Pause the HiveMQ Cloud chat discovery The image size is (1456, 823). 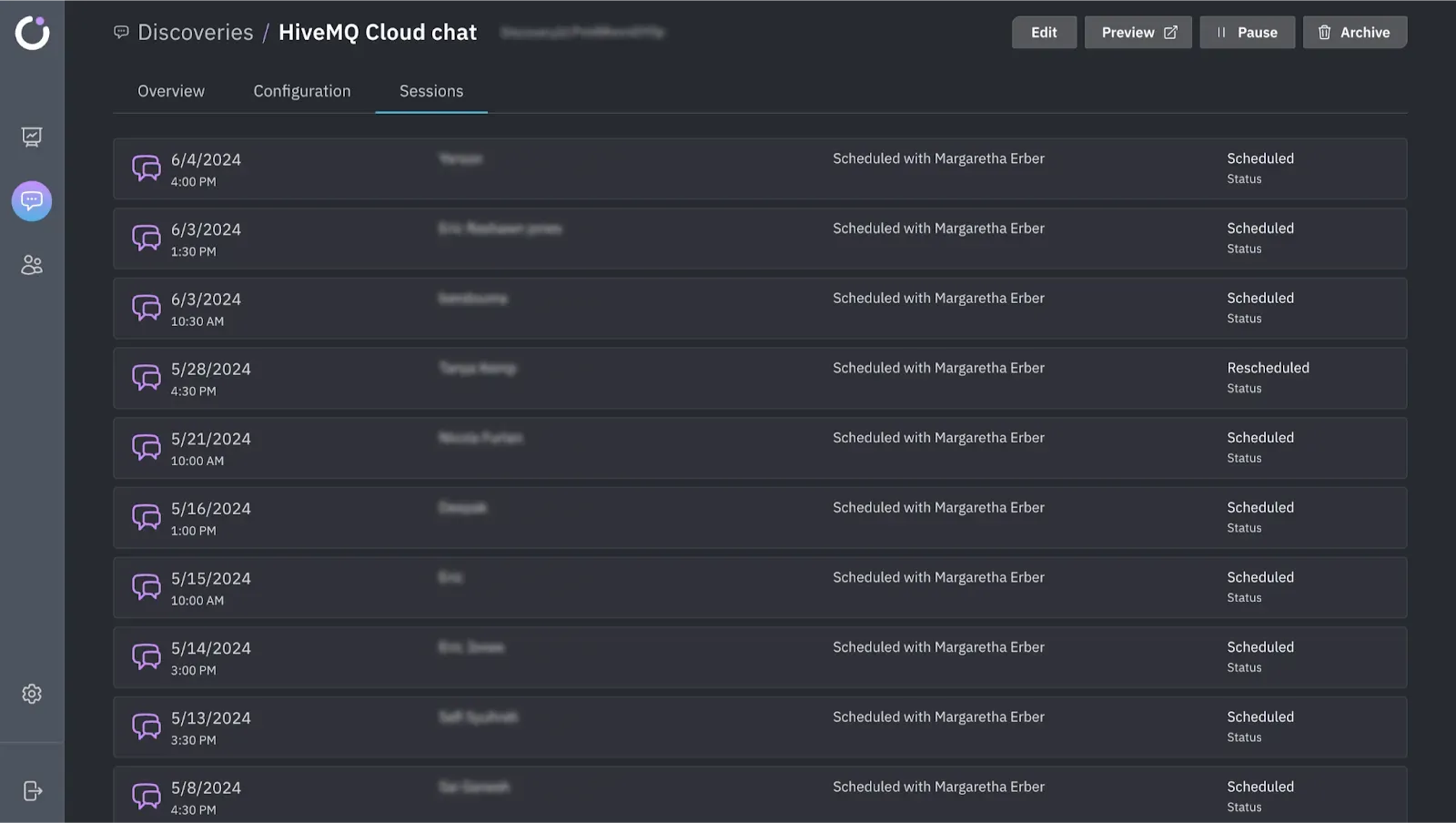(1247, 32)
